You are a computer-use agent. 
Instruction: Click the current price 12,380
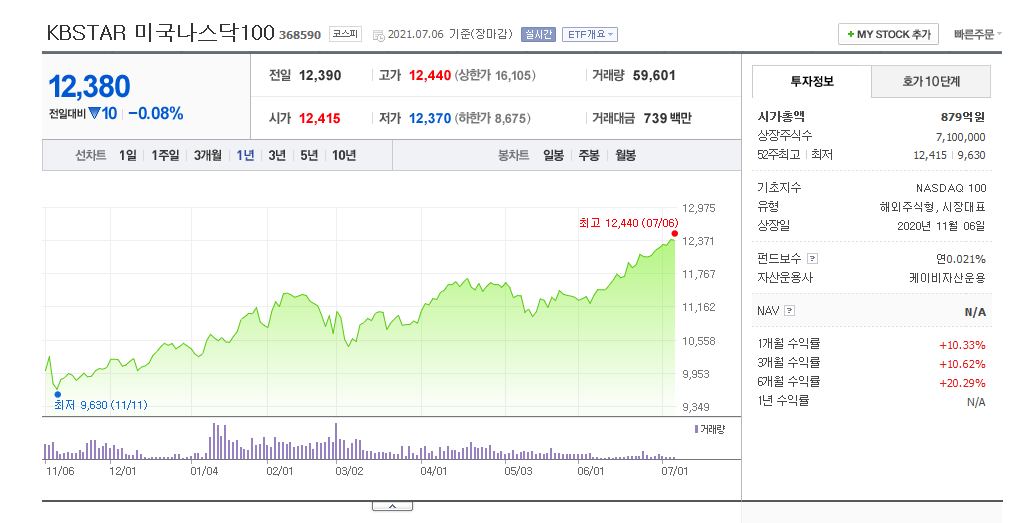pos(90,86)
